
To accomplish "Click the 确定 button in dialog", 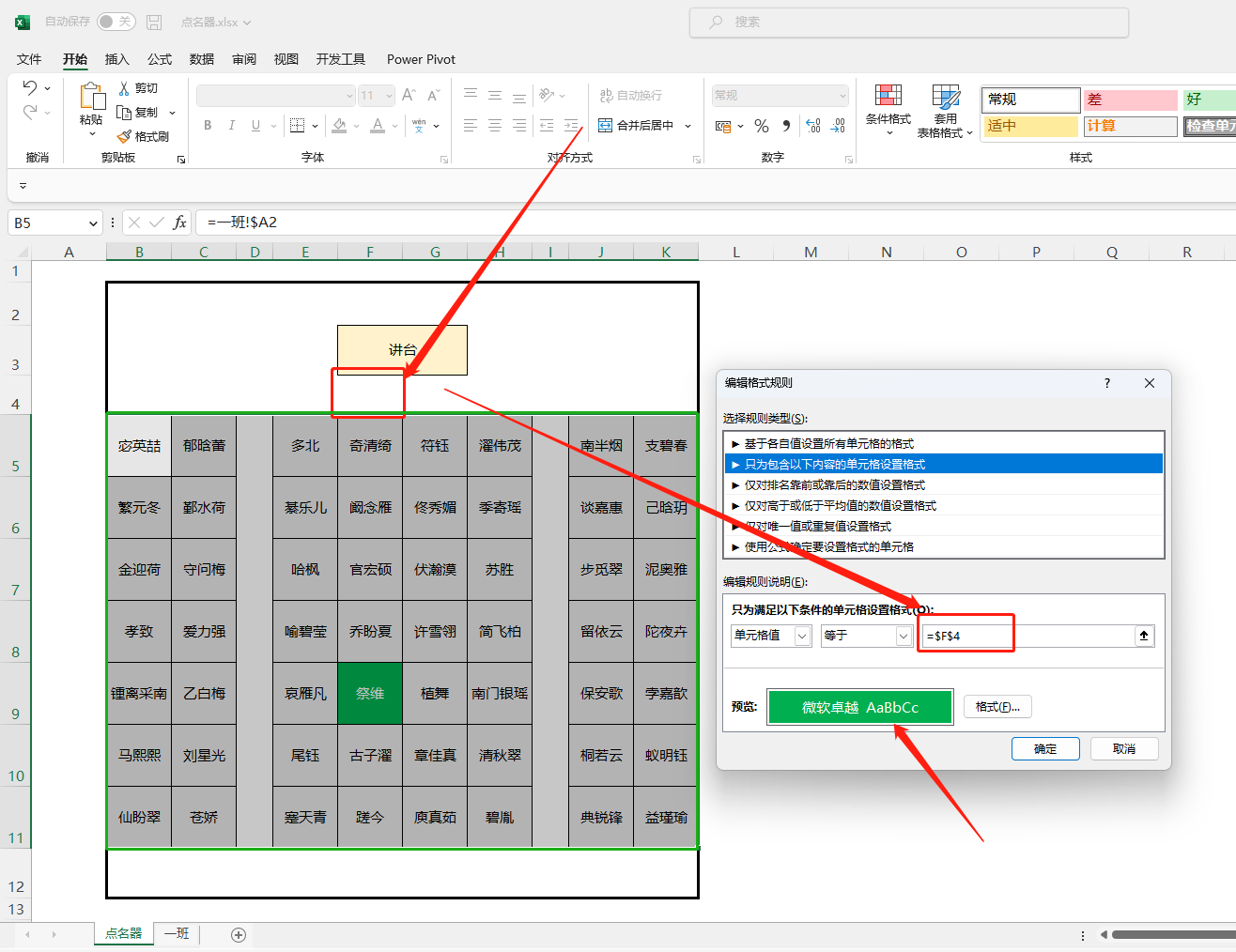I will (1044, 748).
